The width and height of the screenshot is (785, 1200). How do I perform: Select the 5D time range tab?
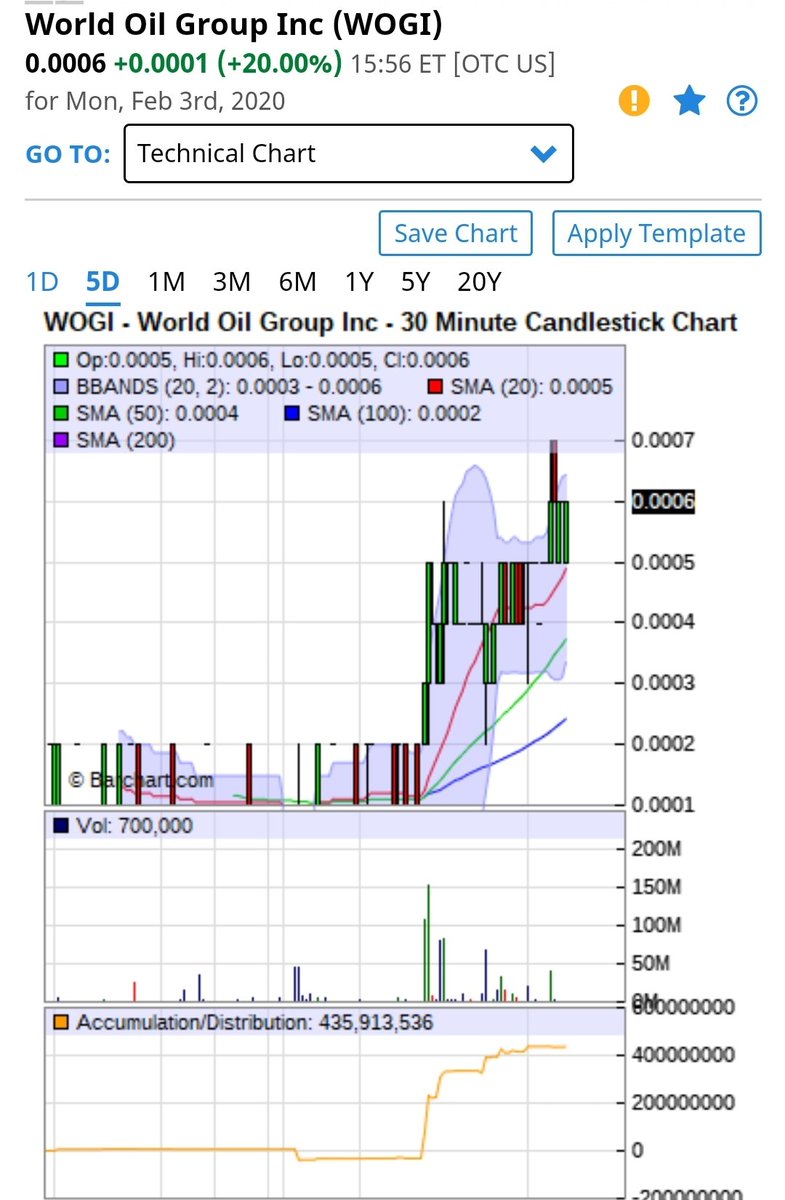[103, 282]
